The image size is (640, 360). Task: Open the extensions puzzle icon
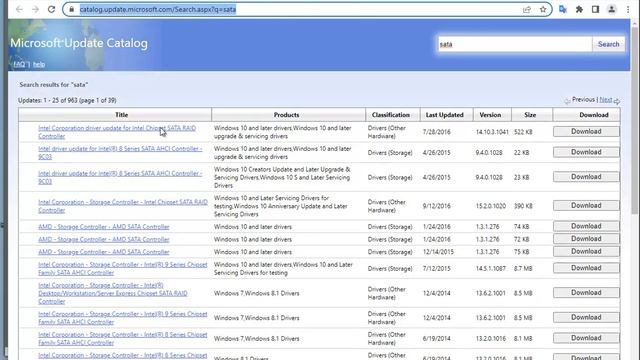coord(579,9)
